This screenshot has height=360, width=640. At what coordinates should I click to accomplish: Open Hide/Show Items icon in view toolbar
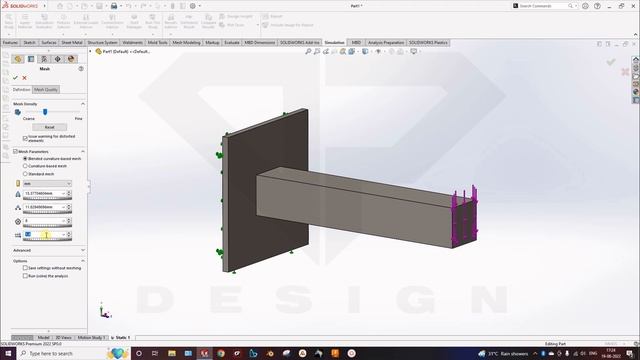click(x=378, y=51)
